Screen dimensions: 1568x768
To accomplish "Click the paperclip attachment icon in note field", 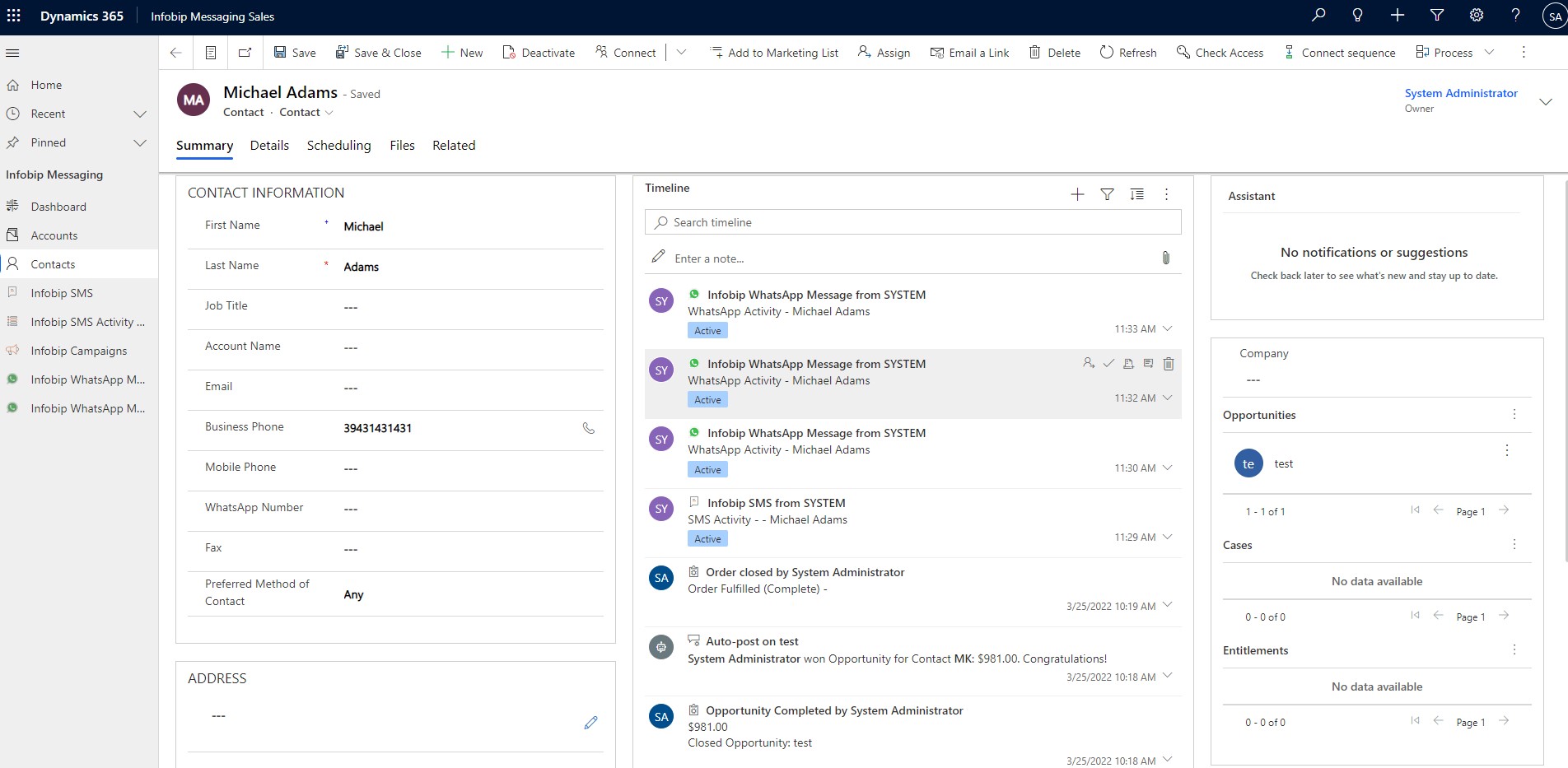I will (x=1165, y=258).
